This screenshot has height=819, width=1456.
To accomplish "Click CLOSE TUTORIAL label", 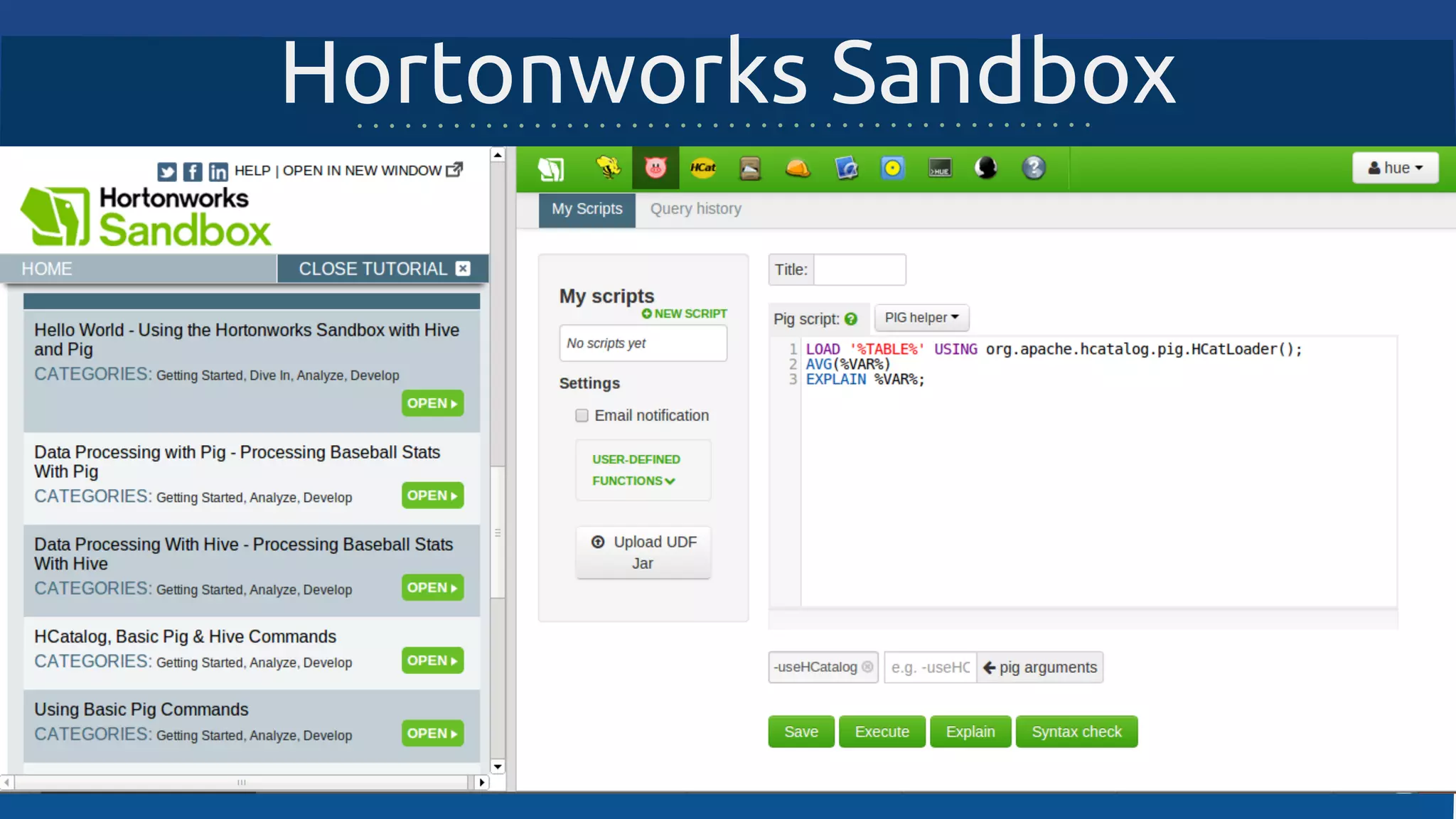I will click(x=373, y=269).
